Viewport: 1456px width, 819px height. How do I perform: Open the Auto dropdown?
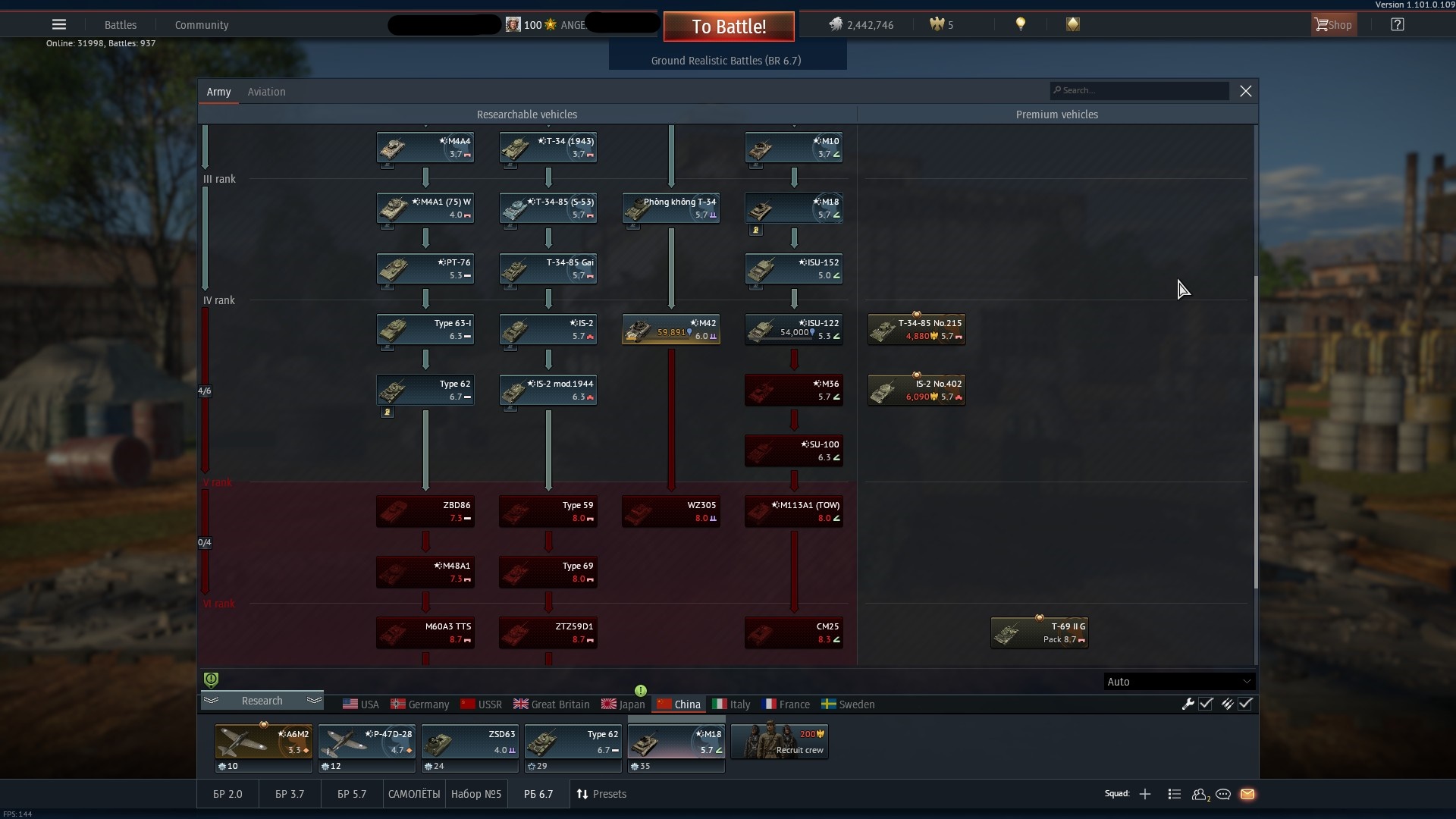point(1178,681)
